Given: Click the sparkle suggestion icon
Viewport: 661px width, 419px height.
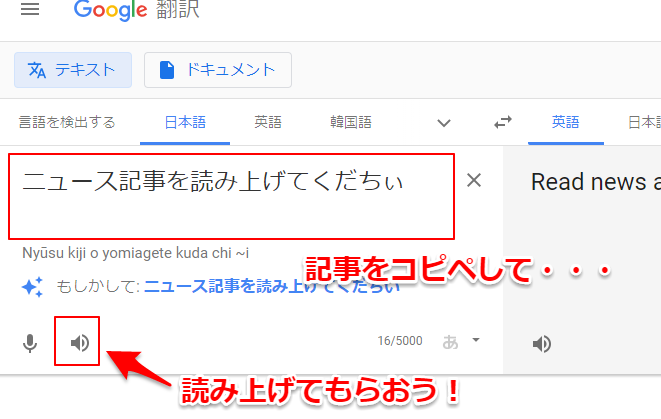Looking at the screenshot, I should (32, 287).
